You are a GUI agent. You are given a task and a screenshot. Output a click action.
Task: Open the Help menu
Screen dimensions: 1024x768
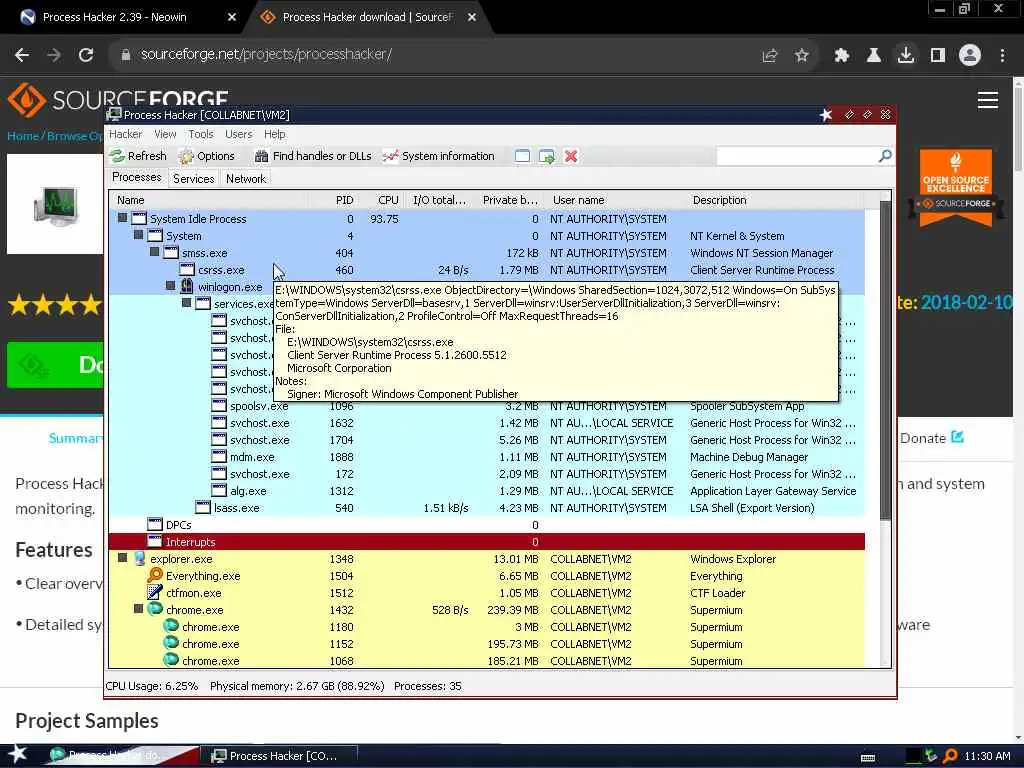click(275, 134)
